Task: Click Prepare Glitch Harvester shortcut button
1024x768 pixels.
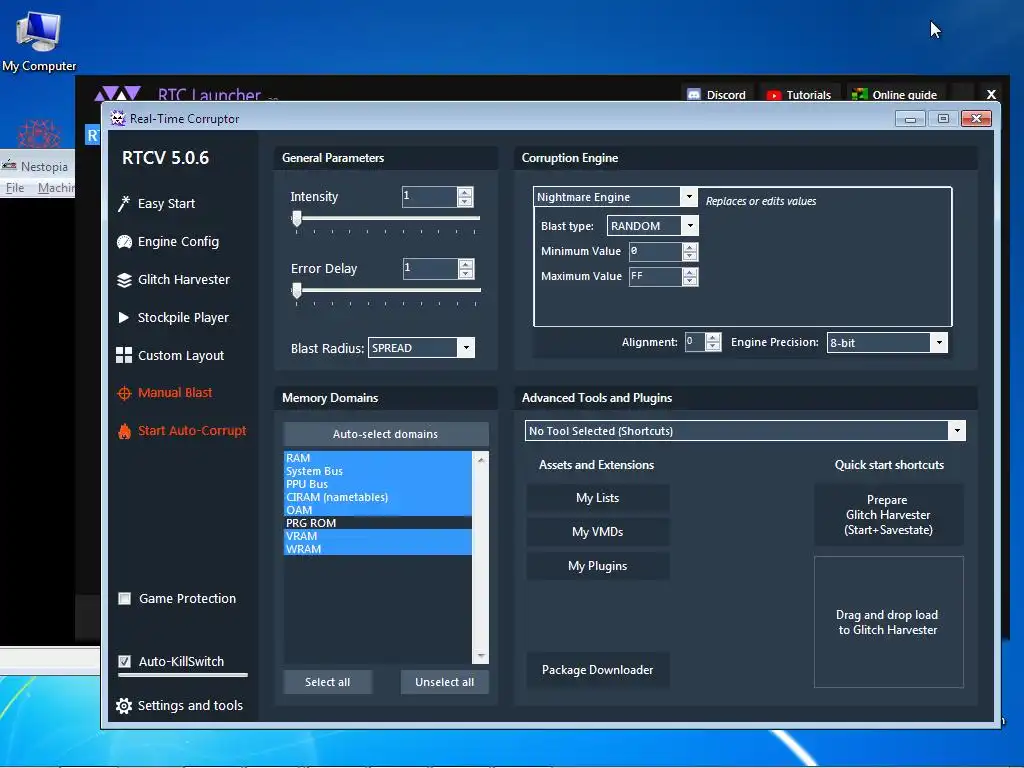Action: pyautogui.click(x=888, y=515)
